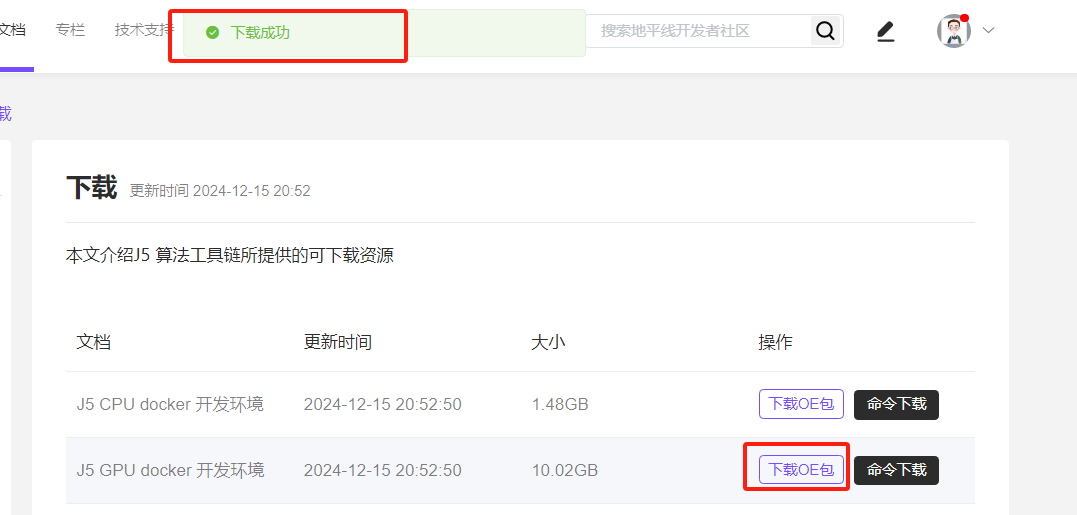Click the 更新时间 column header
The image size is (1077, 515).
337,342
